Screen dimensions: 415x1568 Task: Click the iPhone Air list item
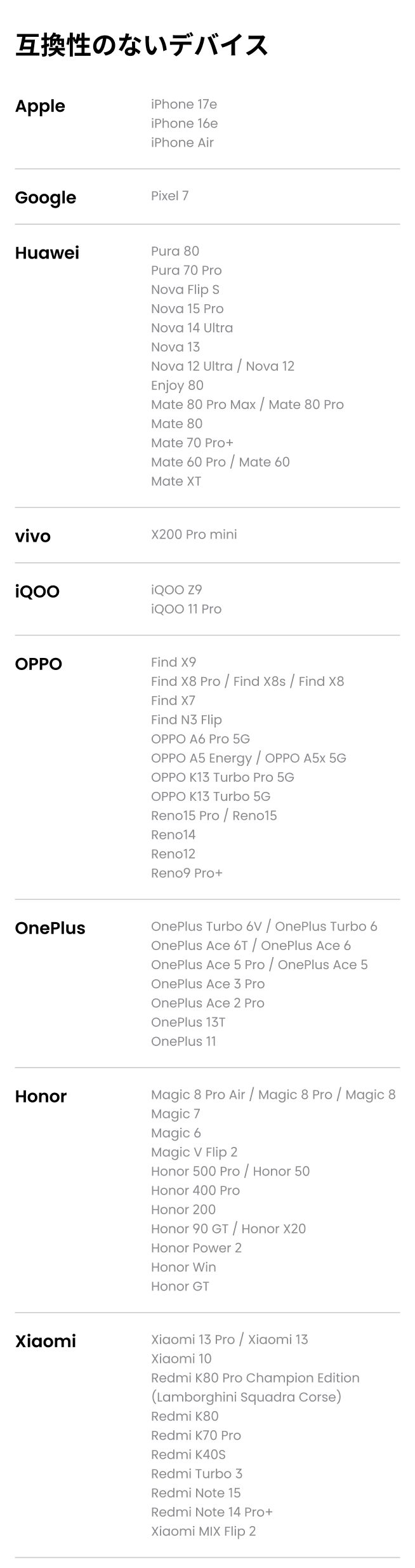coord(182,142)
